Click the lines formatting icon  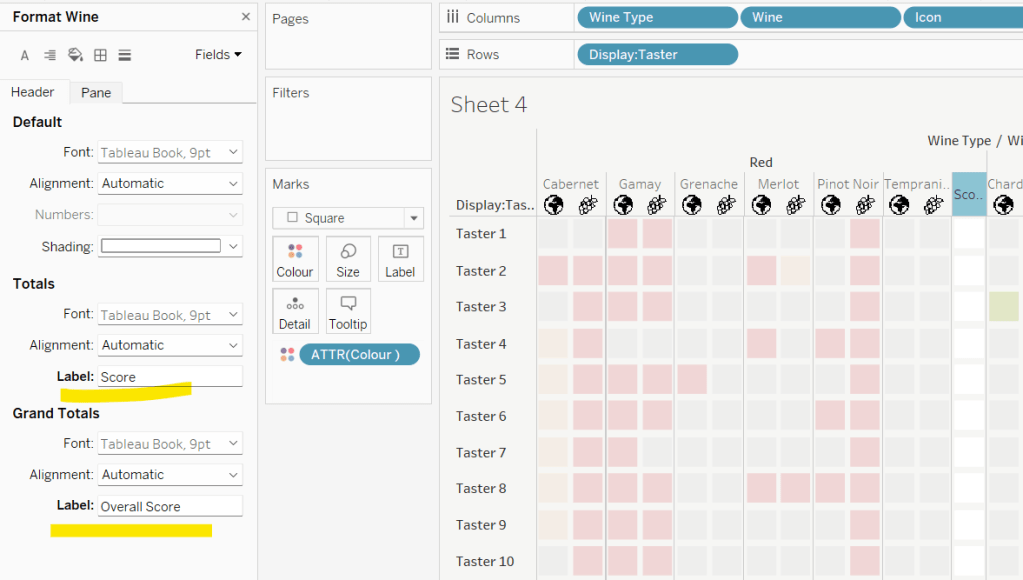click(x=125, y=55)
